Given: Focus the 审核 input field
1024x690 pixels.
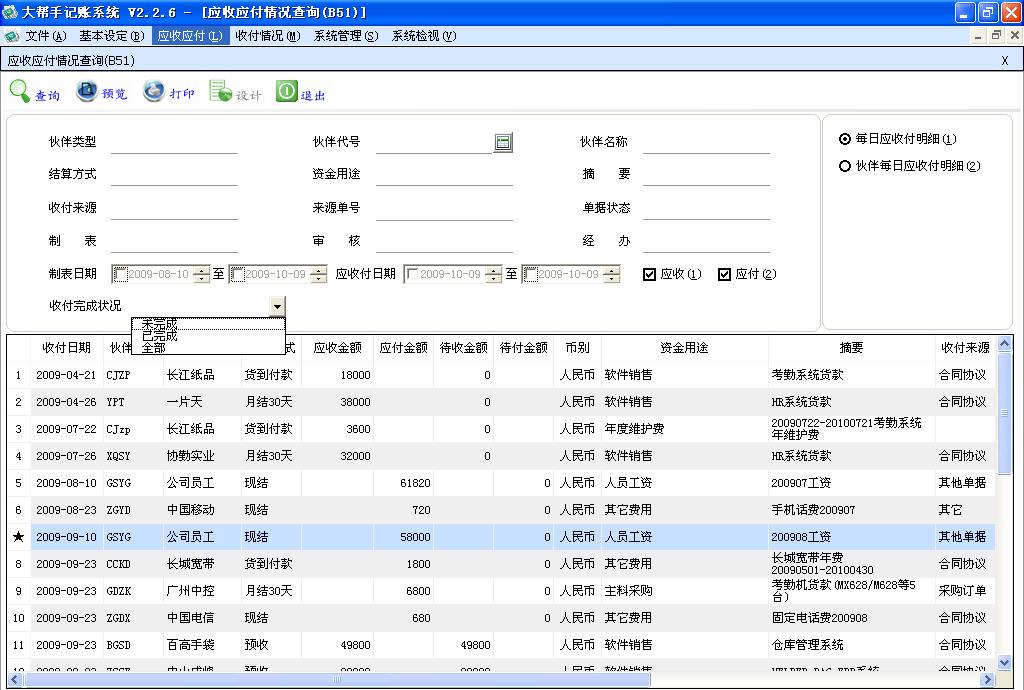Looking at the screenshot, I should click(444, 242).
